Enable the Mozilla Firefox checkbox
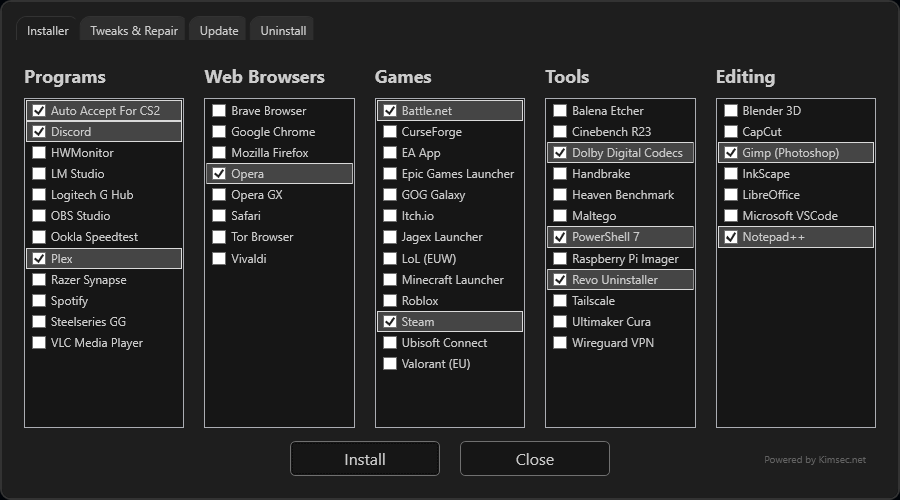The width and height of the screenshot is (900, 500). click(219, 153)
